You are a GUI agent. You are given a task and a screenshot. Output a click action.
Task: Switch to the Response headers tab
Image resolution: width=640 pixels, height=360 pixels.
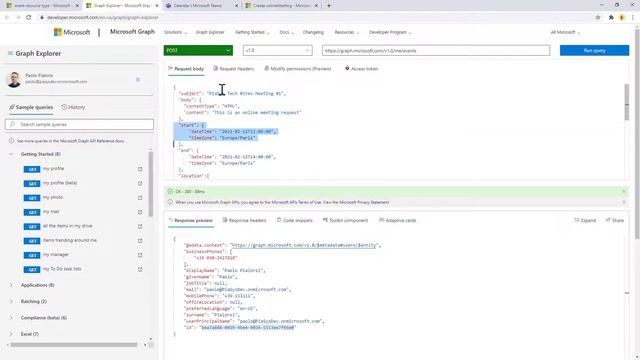click(244, 220)
